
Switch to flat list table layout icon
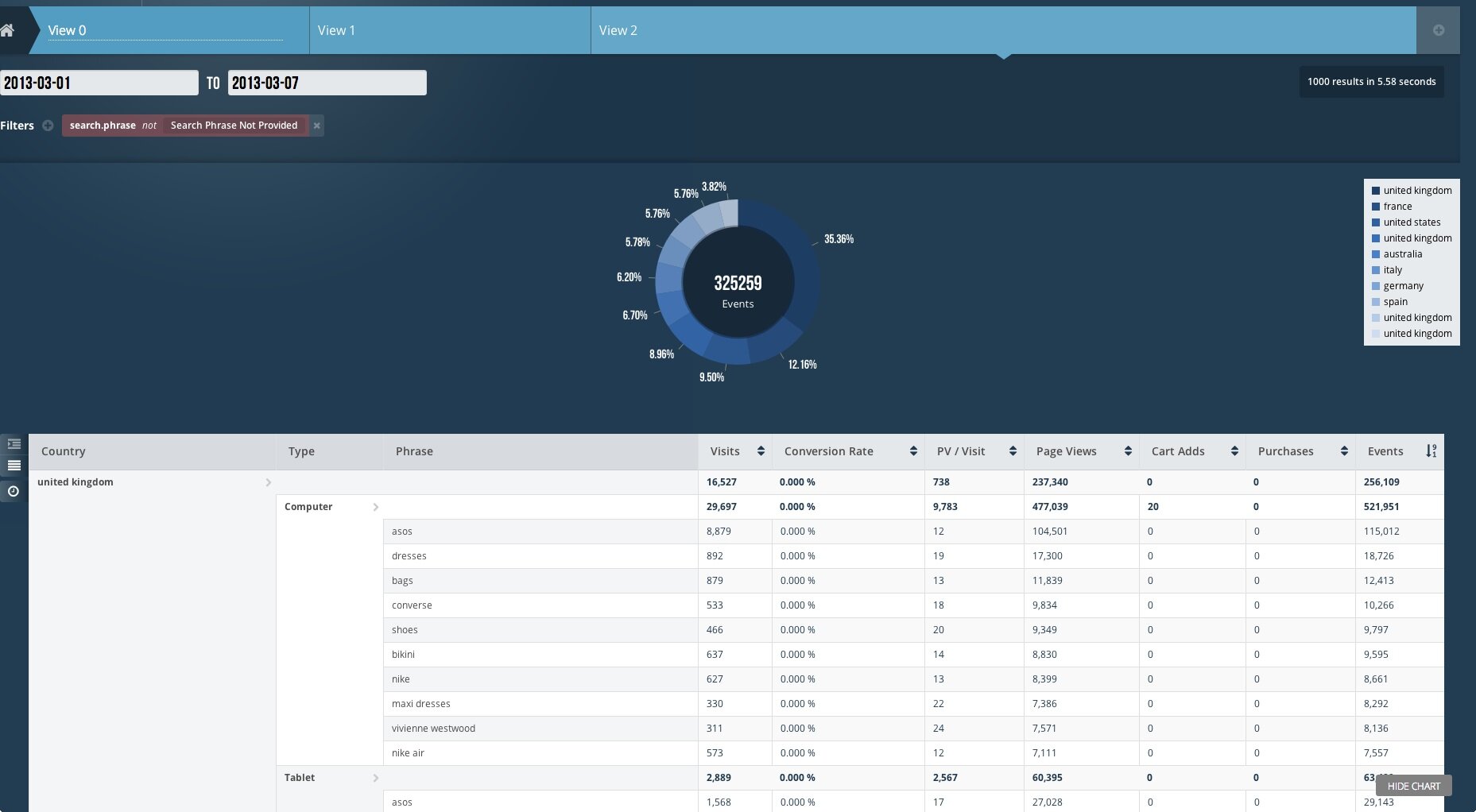coord(14,466)
